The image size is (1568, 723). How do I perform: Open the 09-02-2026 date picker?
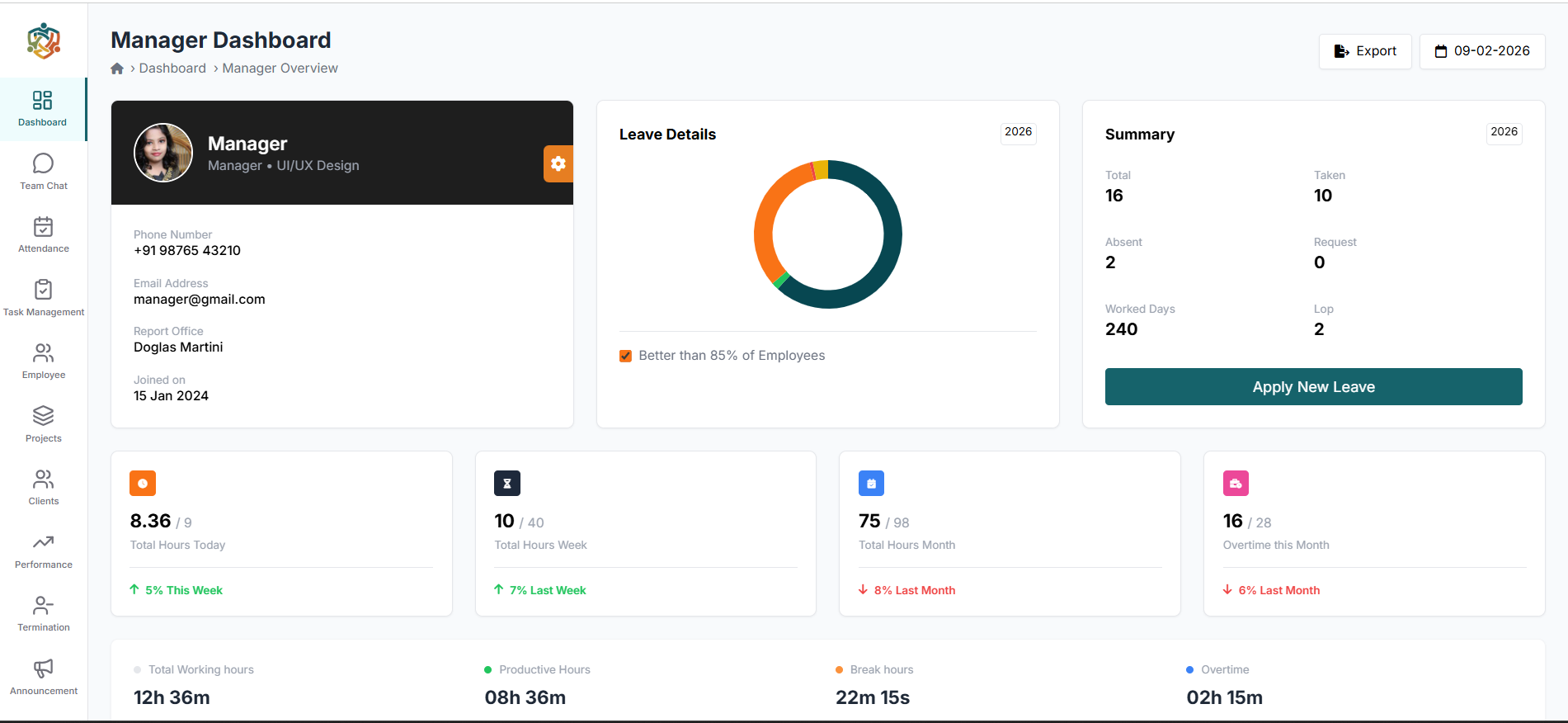[1482, 51]
